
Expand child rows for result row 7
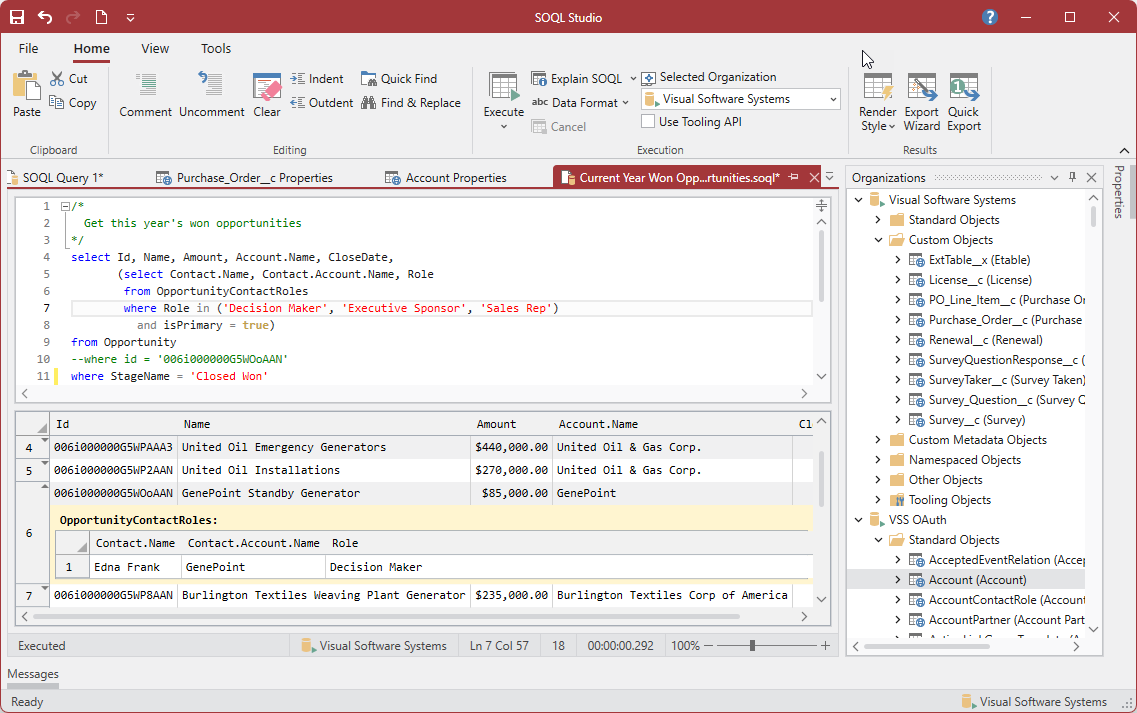(44, 588)
